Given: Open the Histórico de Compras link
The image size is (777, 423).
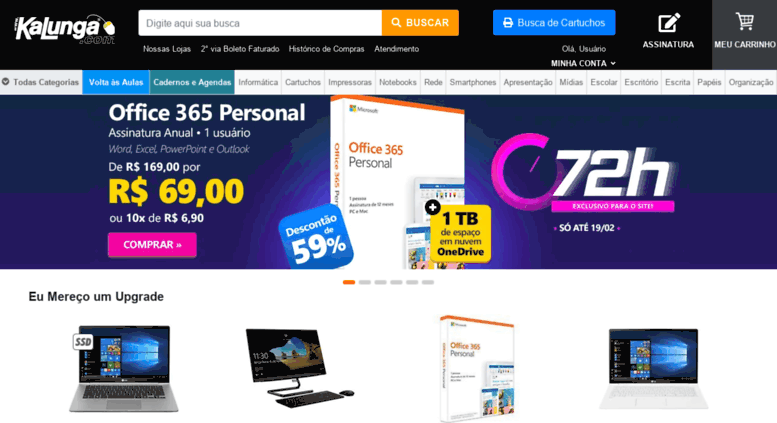Looking at the screenshot, I should [327, 49].
